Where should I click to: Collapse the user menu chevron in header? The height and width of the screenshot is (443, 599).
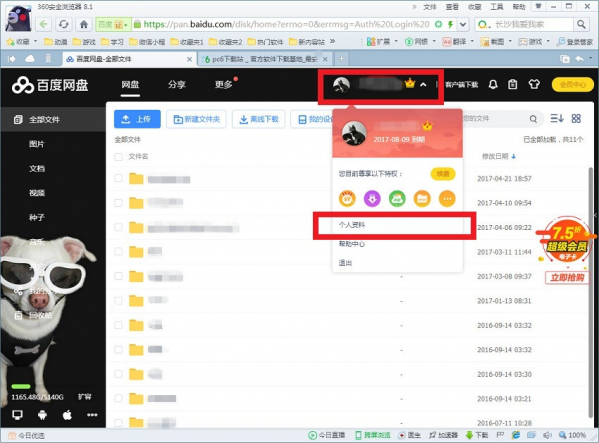[423, 85]
